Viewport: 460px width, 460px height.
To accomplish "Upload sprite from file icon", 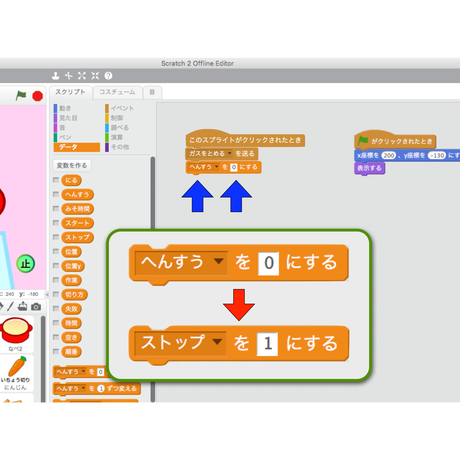I will [x=22, y=306].
